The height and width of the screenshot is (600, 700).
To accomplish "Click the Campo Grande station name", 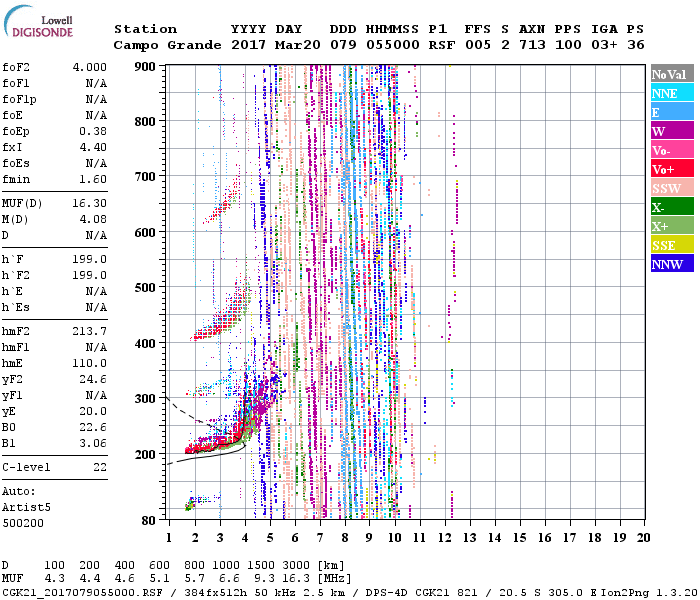I will click(167, 45).
